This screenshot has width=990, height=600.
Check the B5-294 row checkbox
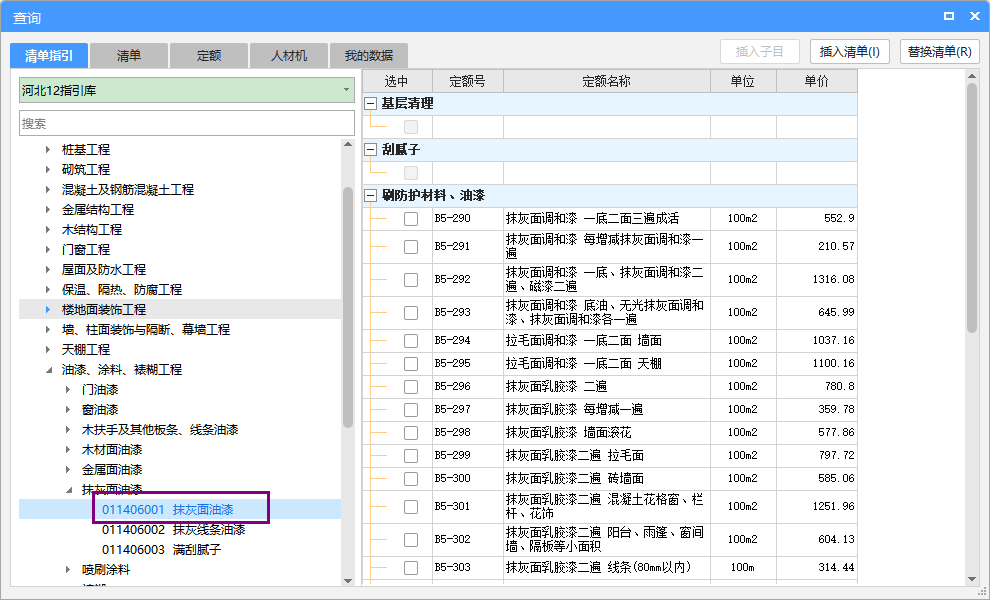click(411, 340)
